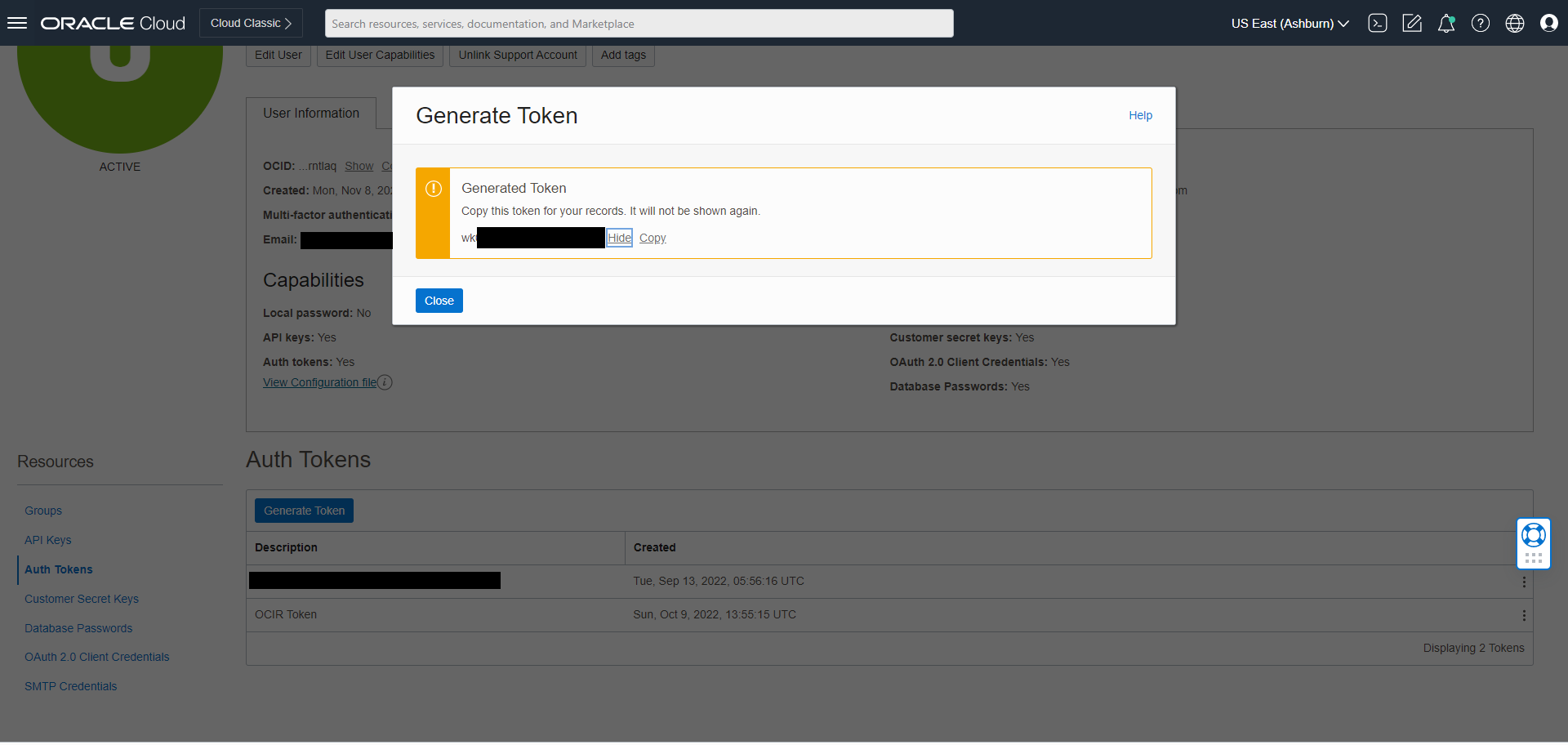
Task: Open OAuth 2.0 Client Credentials resource
Action: (97, 657)
